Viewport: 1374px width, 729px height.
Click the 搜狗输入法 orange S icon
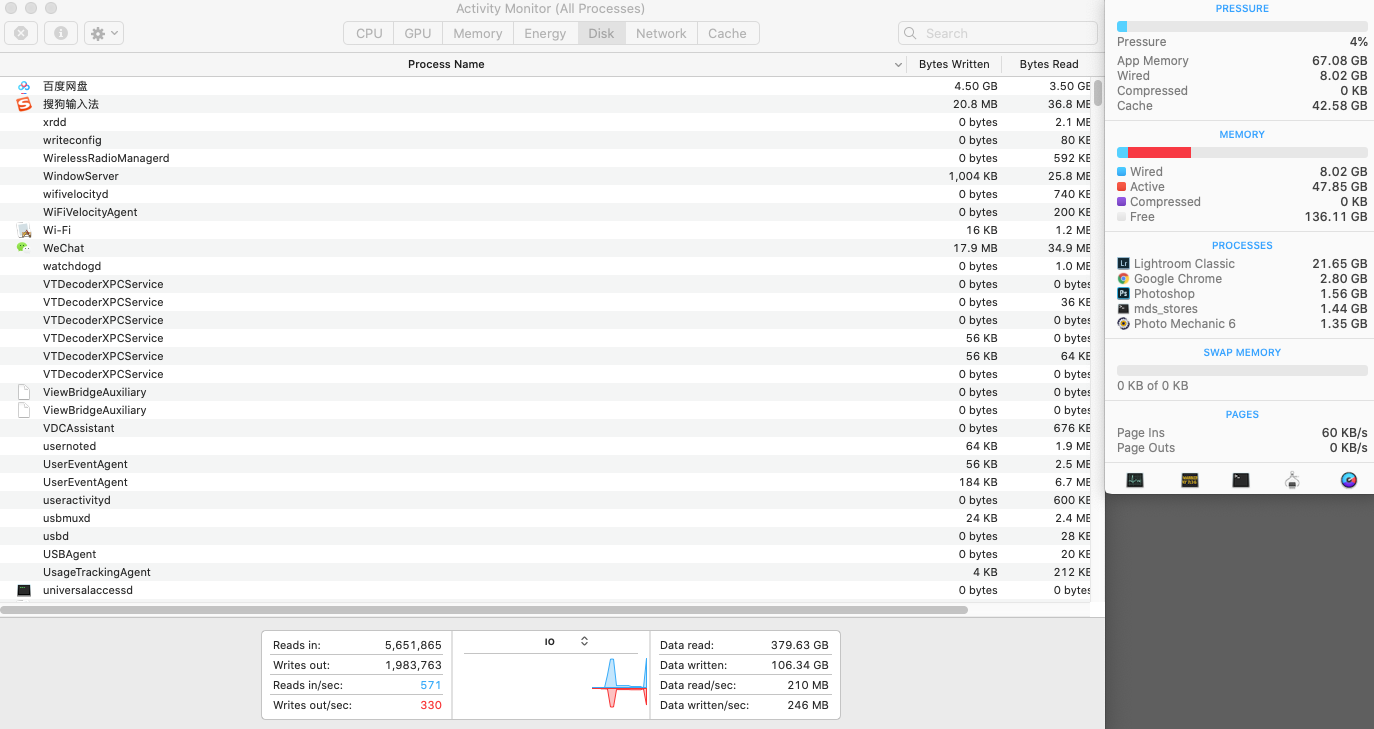pos(24,104)
